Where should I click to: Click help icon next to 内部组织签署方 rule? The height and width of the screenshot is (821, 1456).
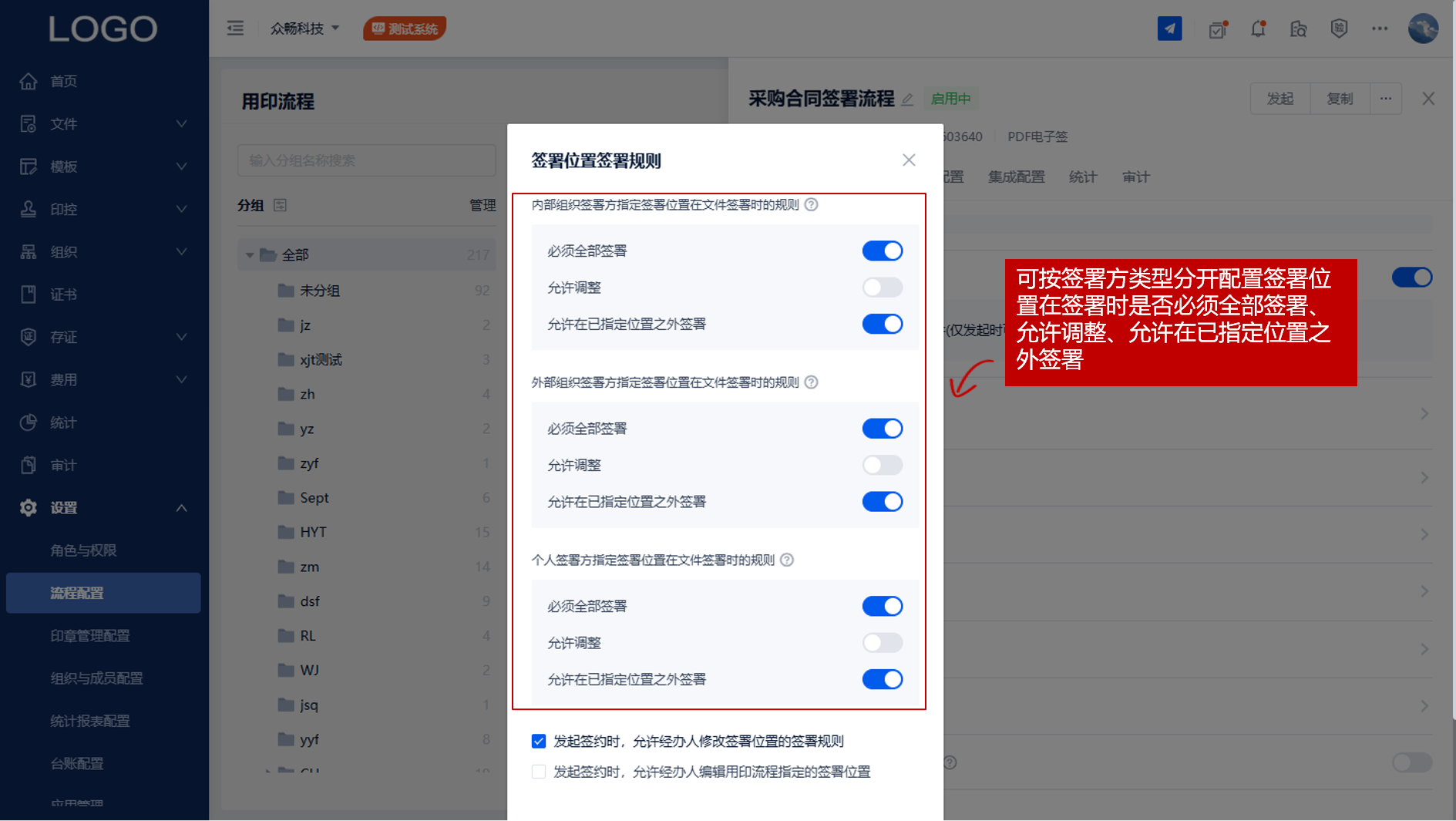click(x=811, y=205)
